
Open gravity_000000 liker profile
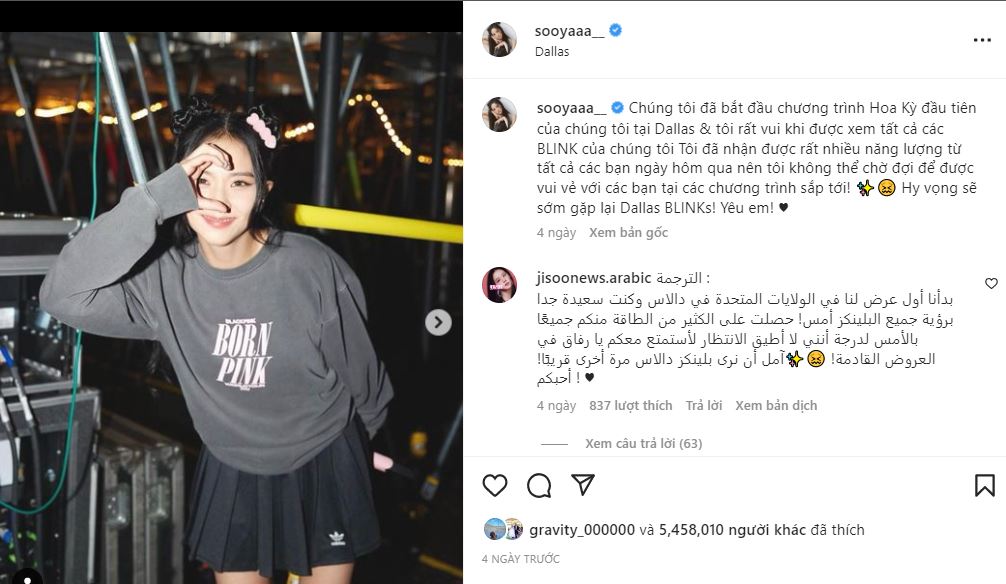(x=582, y=530)
